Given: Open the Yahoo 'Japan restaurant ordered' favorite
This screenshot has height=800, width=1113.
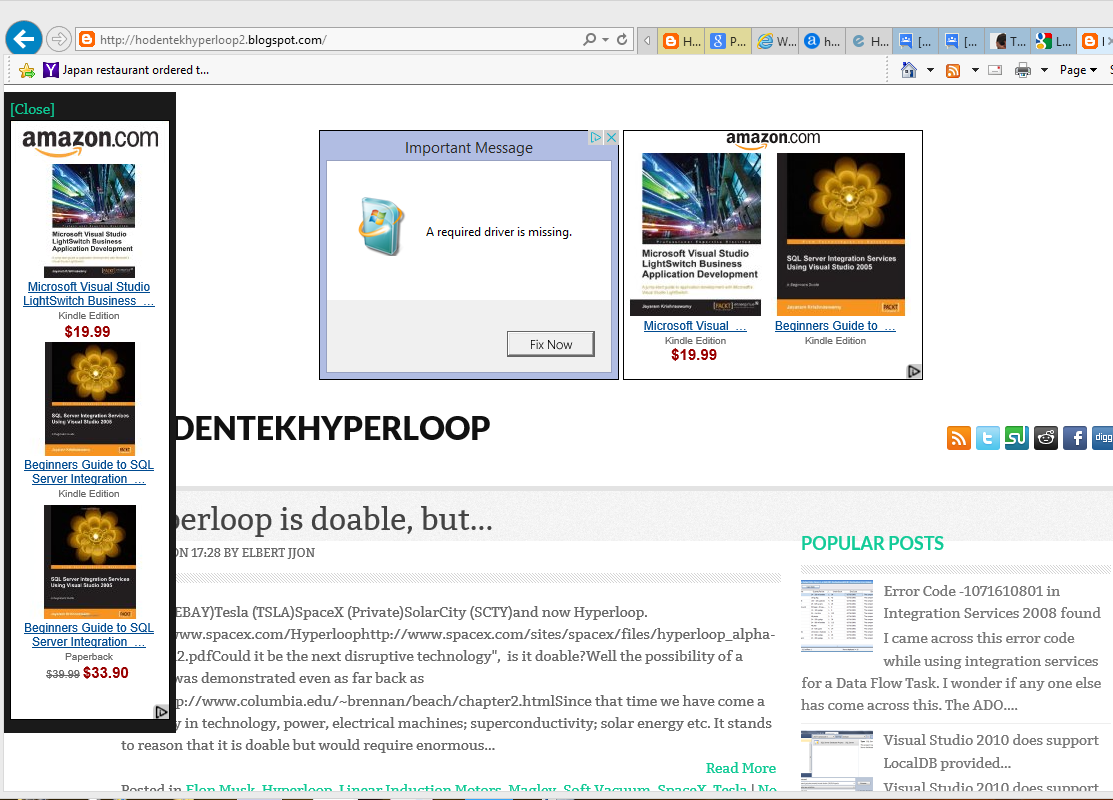Looking at the screenshot, I should (126, 70).
